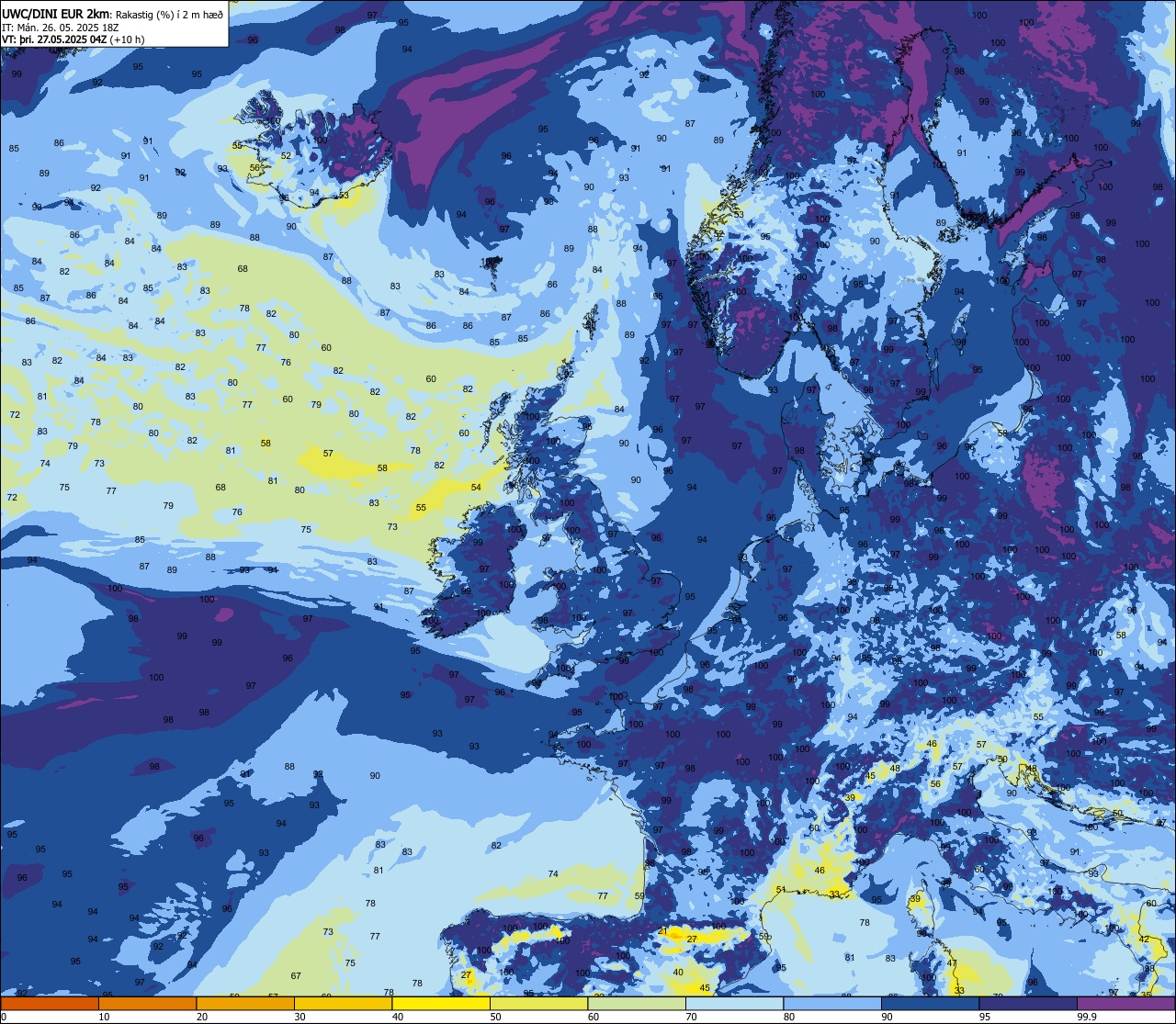Click the 'VT: Þri. 27.05.2025 04Z' line

pos(54,39)
